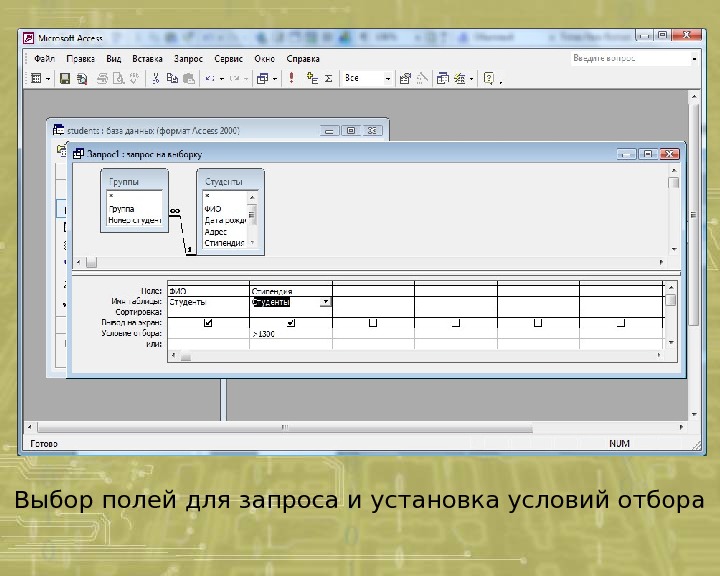Click the File Search toolbar icon
This screenshot has height=576, width=720.
click(82, 79)
